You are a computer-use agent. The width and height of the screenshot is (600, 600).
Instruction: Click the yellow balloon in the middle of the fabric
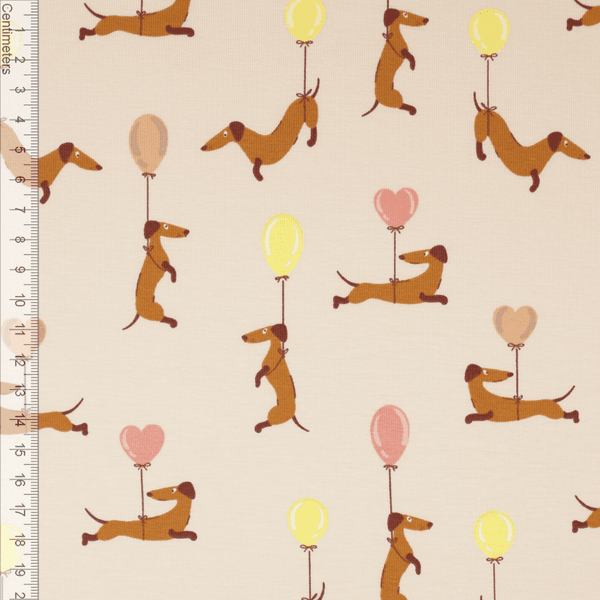pyautogui.click(x=282, y=244)
